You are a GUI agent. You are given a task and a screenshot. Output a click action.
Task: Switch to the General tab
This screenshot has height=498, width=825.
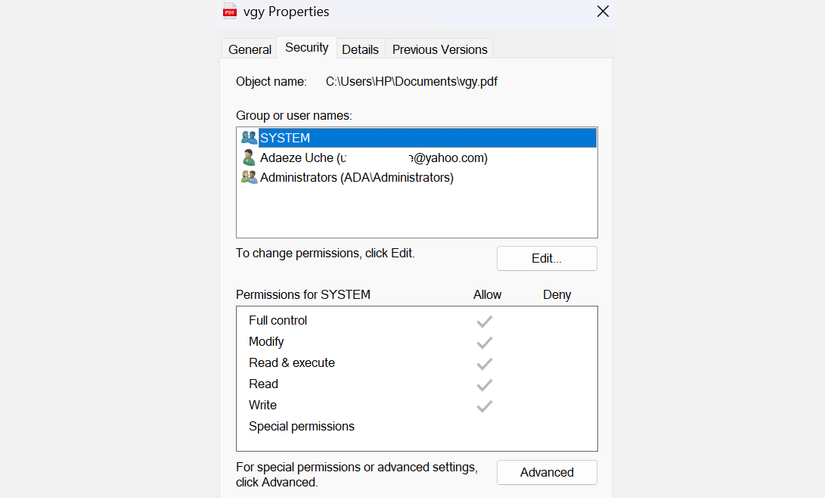tap(250, 49)
